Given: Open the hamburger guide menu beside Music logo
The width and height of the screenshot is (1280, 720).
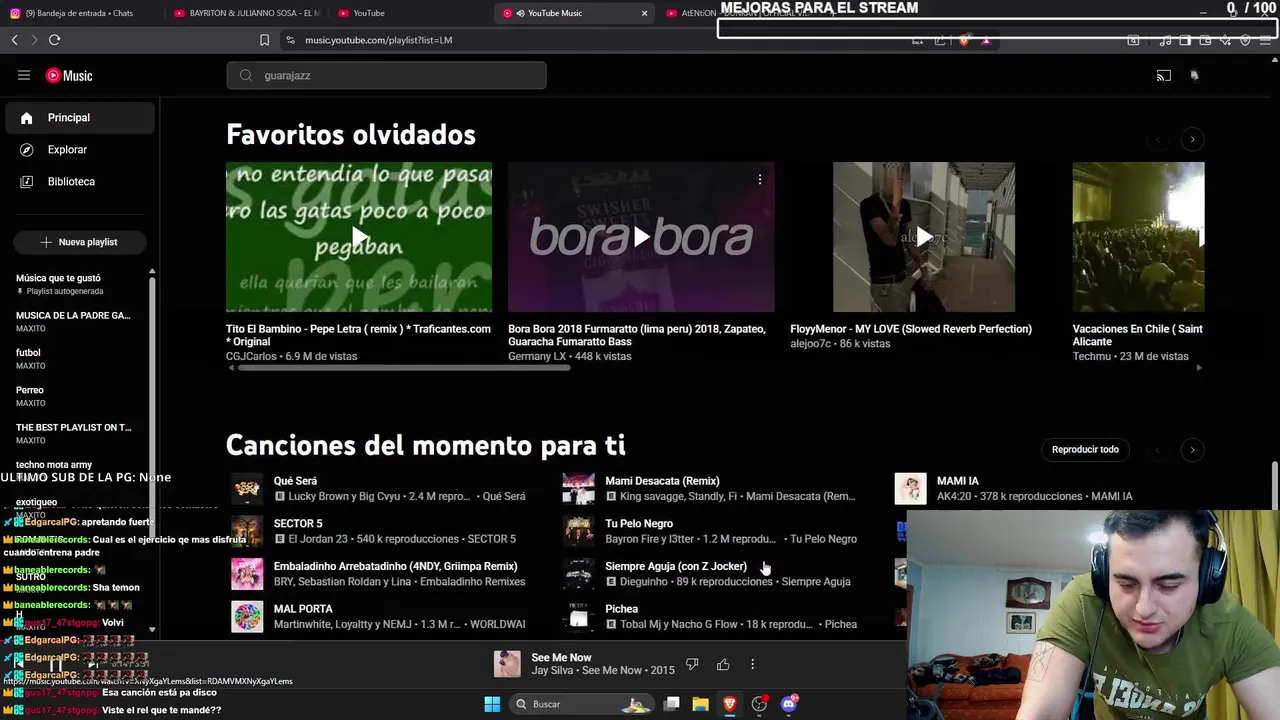Looking at the screenshot, I should click(x=24, y=75).
